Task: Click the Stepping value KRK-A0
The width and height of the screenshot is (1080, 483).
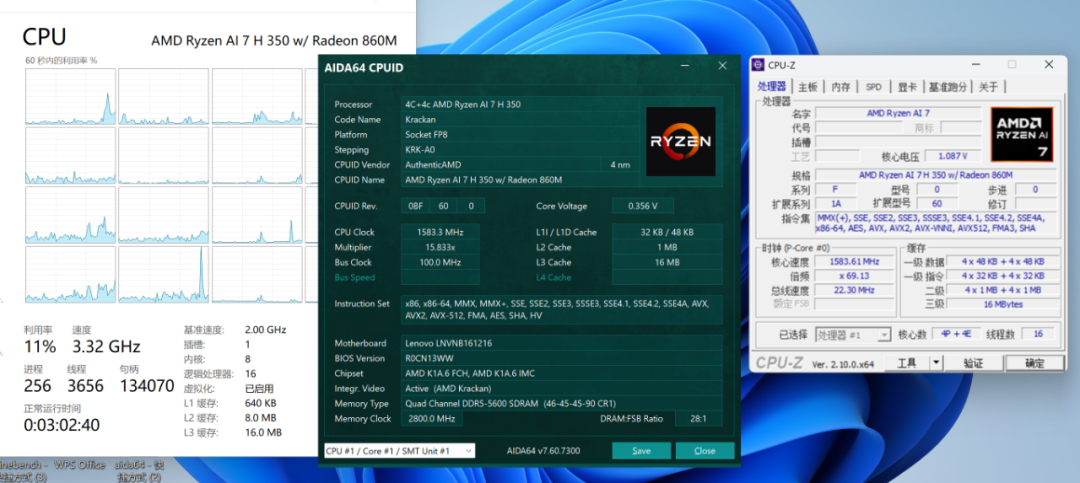Action: [521, 150]
